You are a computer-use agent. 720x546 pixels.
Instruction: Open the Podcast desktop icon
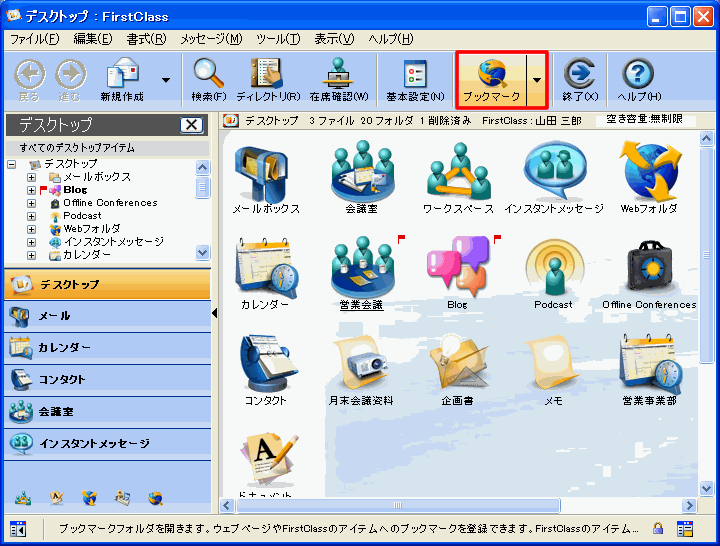[x=553, y=268]
